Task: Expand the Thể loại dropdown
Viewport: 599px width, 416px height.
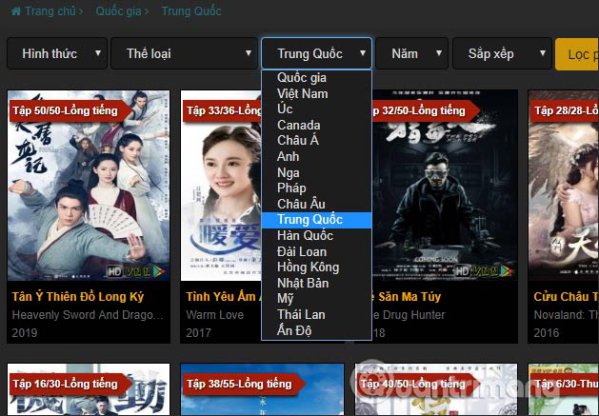Action: 184,53
